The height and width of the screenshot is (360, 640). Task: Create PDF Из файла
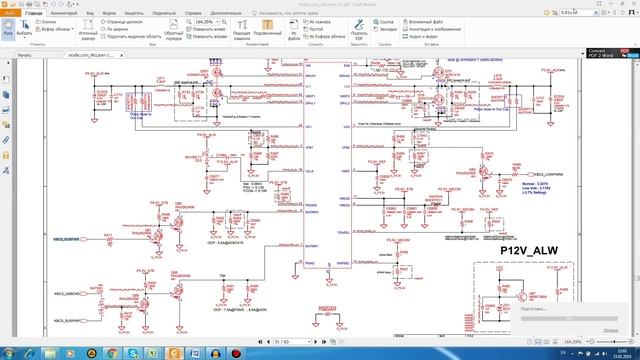tap(293, 29)
